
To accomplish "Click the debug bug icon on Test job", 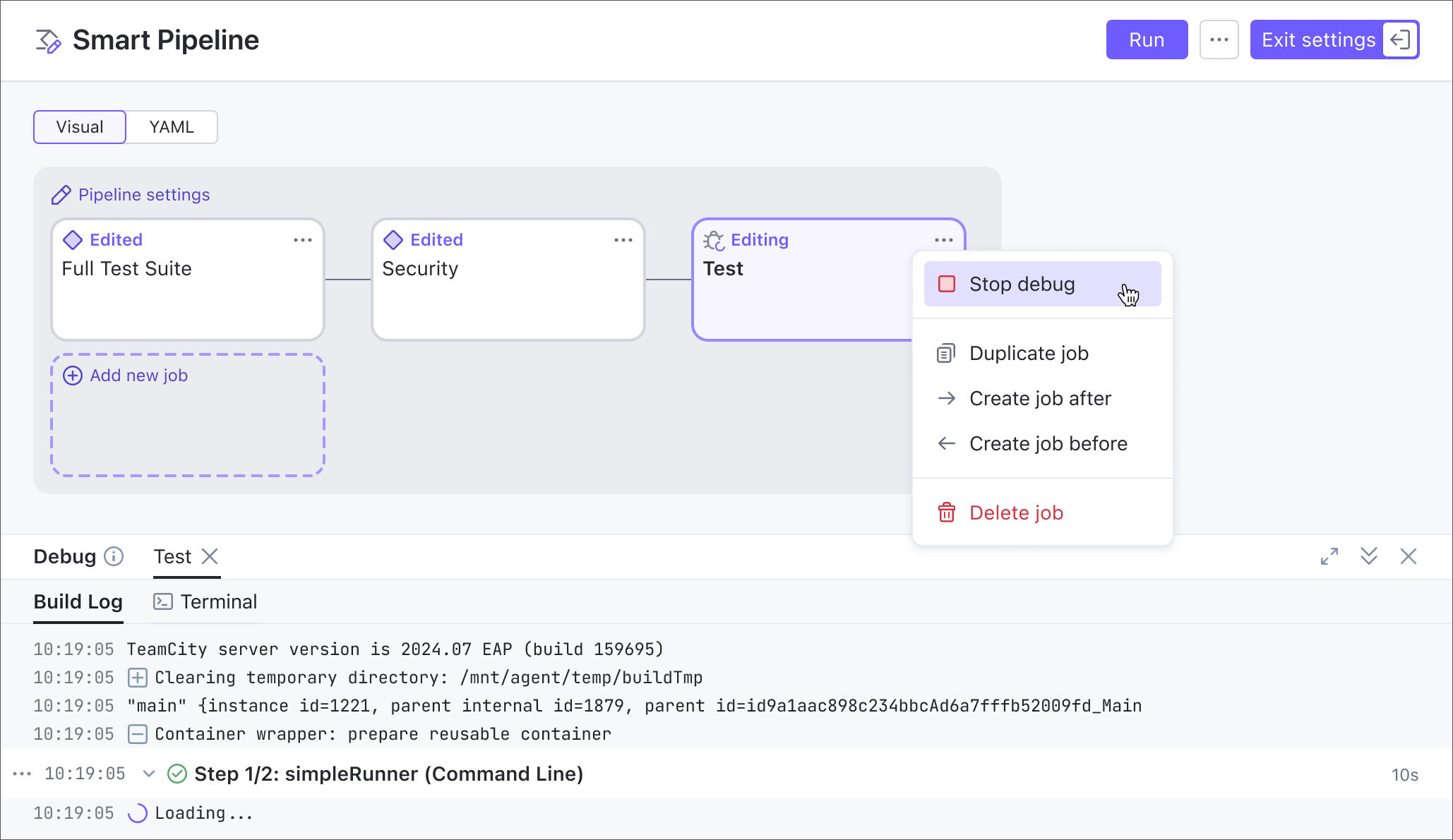I will (714, 241).
